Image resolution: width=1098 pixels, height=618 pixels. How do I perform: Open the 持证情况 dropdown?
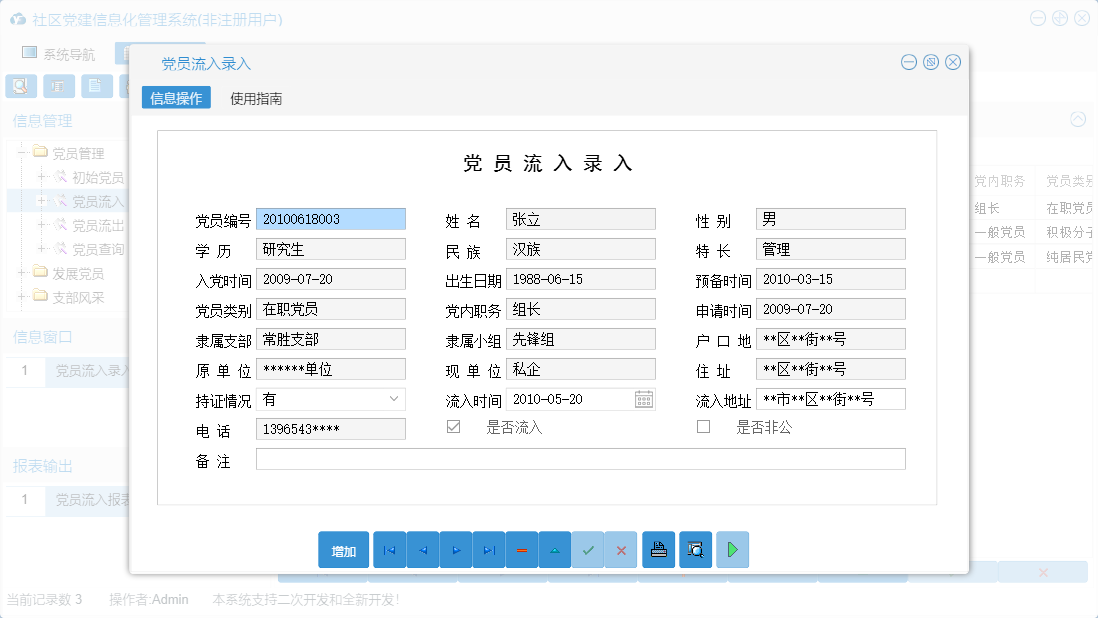pos(396,399)
